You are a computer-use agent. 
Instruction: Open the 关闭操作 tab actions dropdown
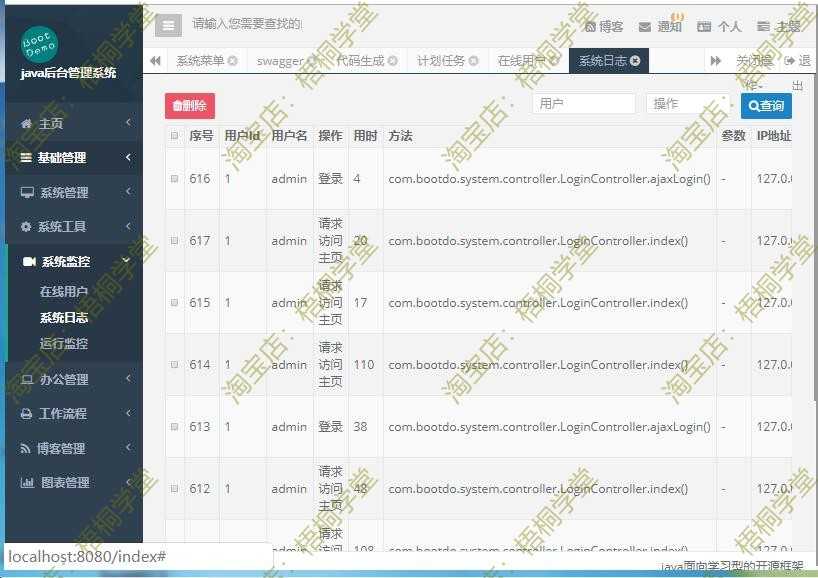pyautogui.click(x=754, y=61)
